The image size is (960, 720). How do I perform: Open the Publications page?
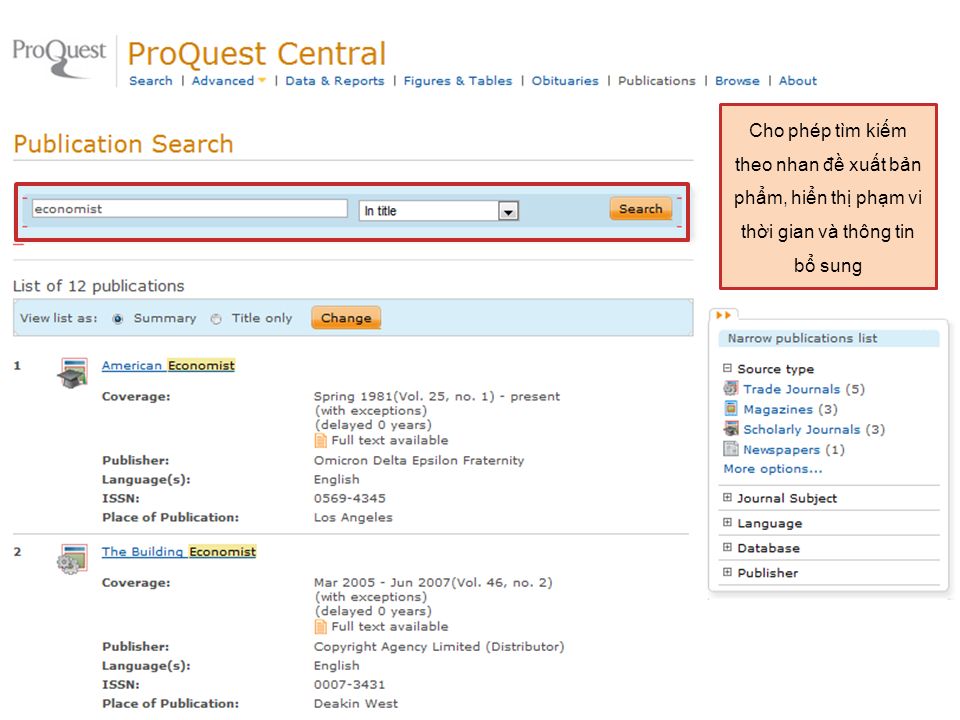click(x=657, y=81)
